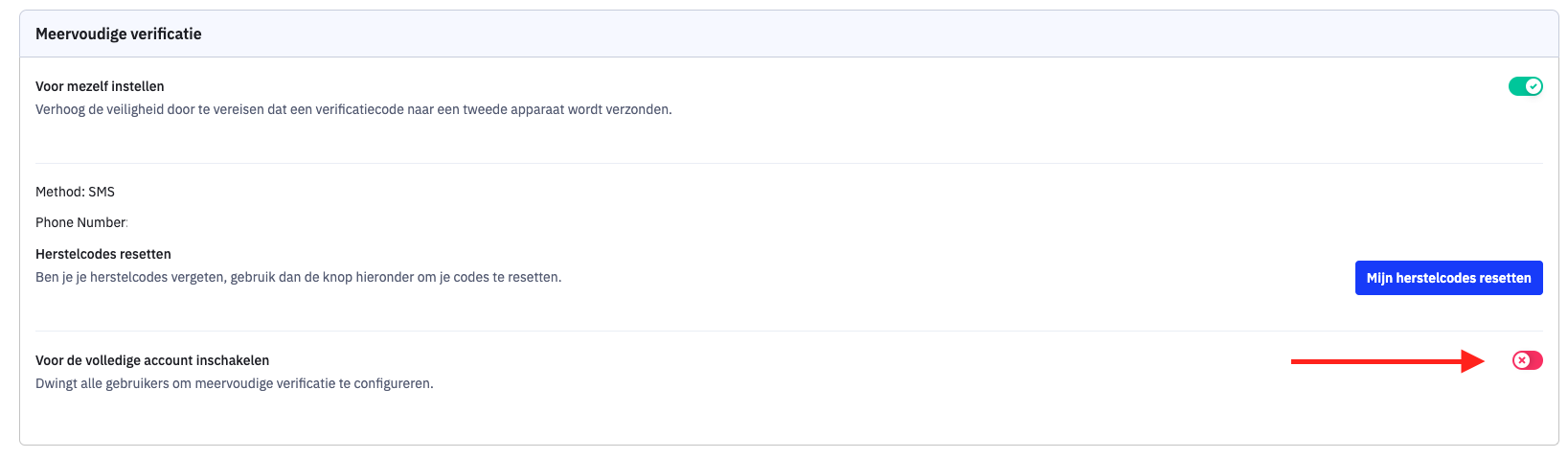Image resolution: width=1568 pixels, height=458 pixels.
Task: Click the 'Phone Number' label
Action: point(80,222)
